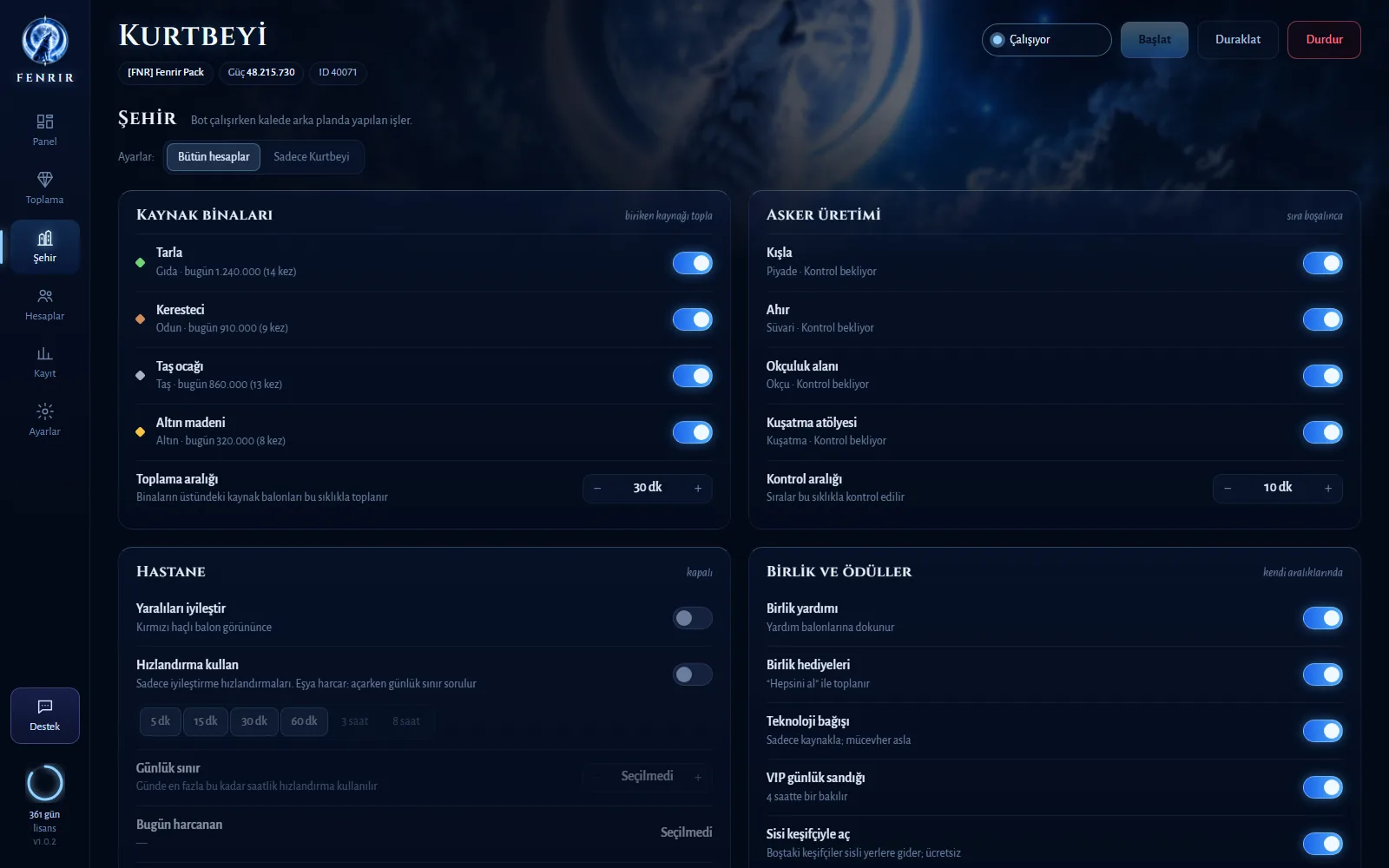Open the Panel dashboard icon
This screenshot has height=868, width=1389.
[45, 122]
